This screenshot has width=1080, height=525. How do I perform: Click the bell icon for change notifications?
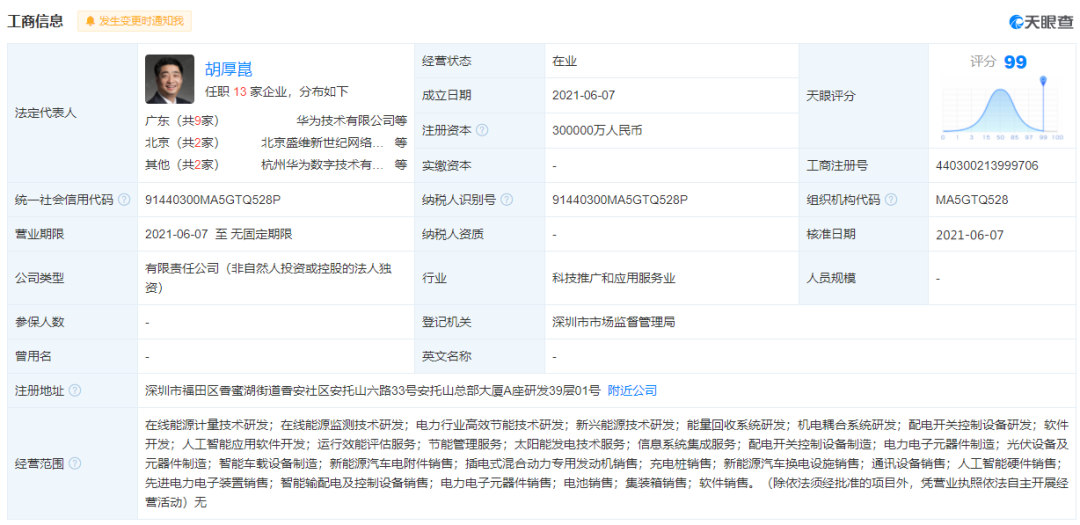click(90, 21)
